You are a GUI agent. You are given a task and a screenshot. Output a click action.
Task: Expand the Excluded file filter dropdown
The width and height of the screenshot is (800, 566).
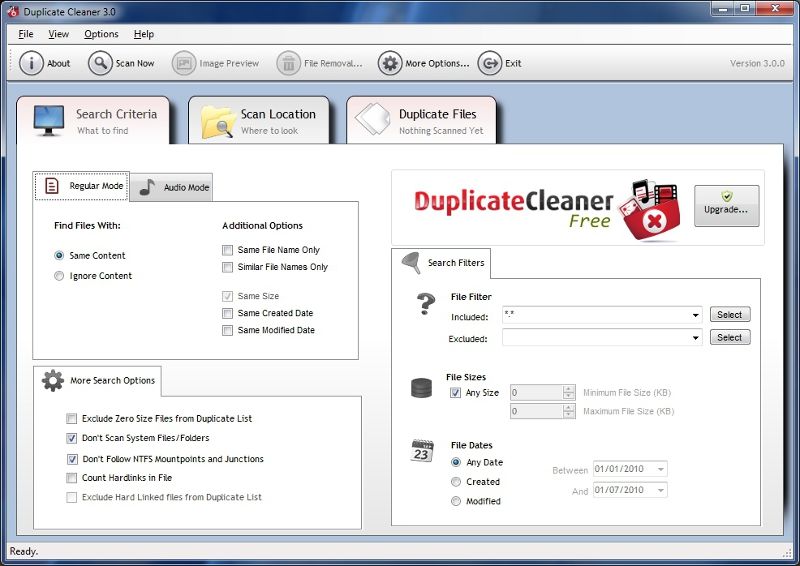pos(695,339)
